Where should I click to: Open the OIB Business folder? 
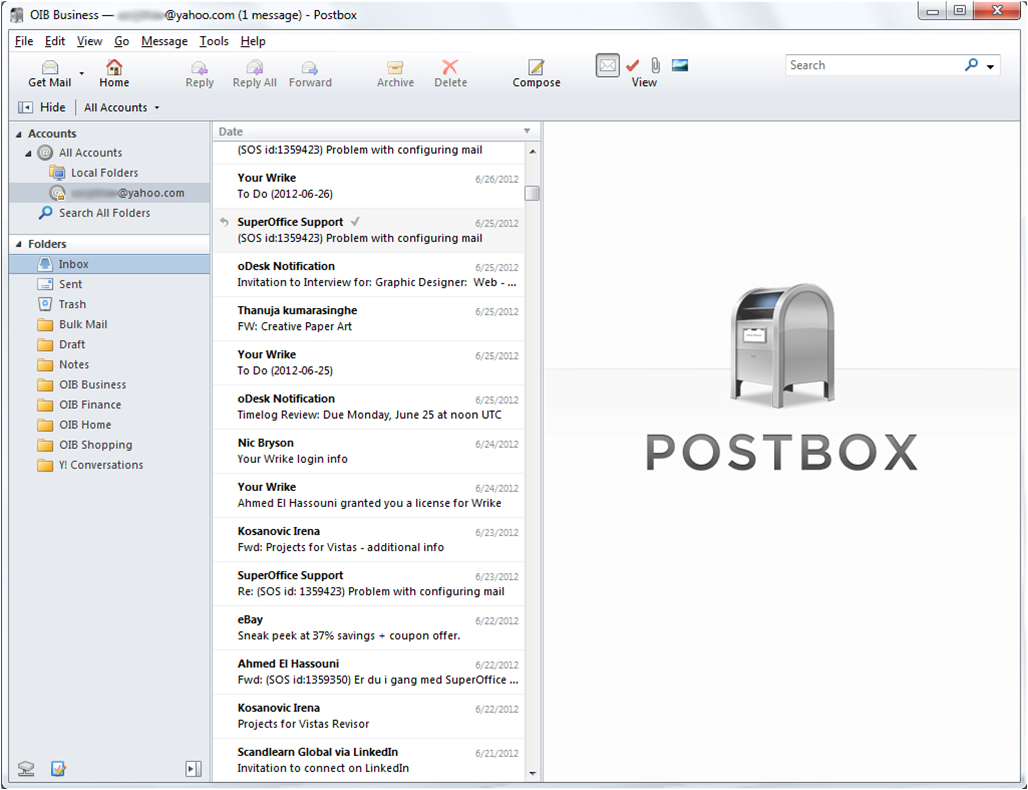(x=92, y=384)
